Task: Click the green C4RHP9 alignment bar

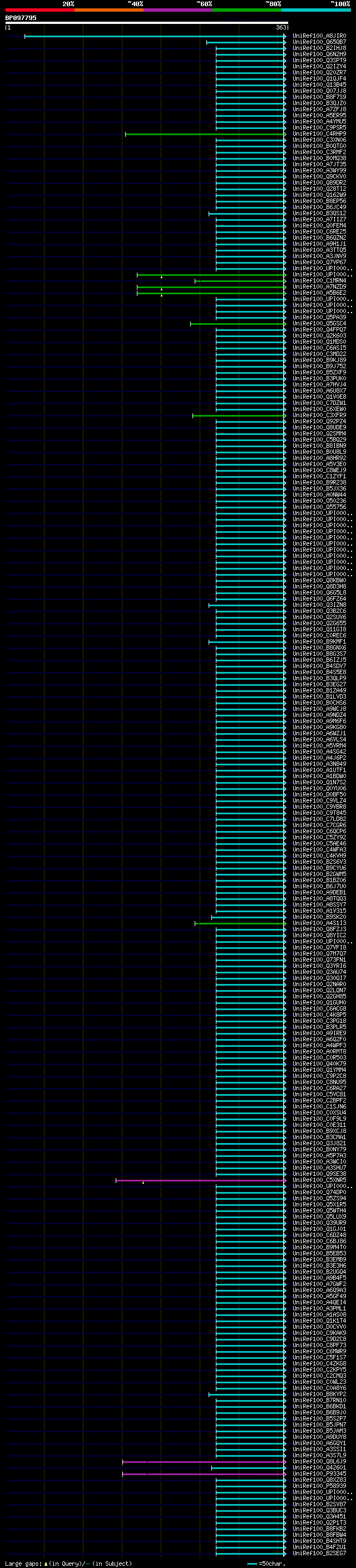Action: coord(206,134)
